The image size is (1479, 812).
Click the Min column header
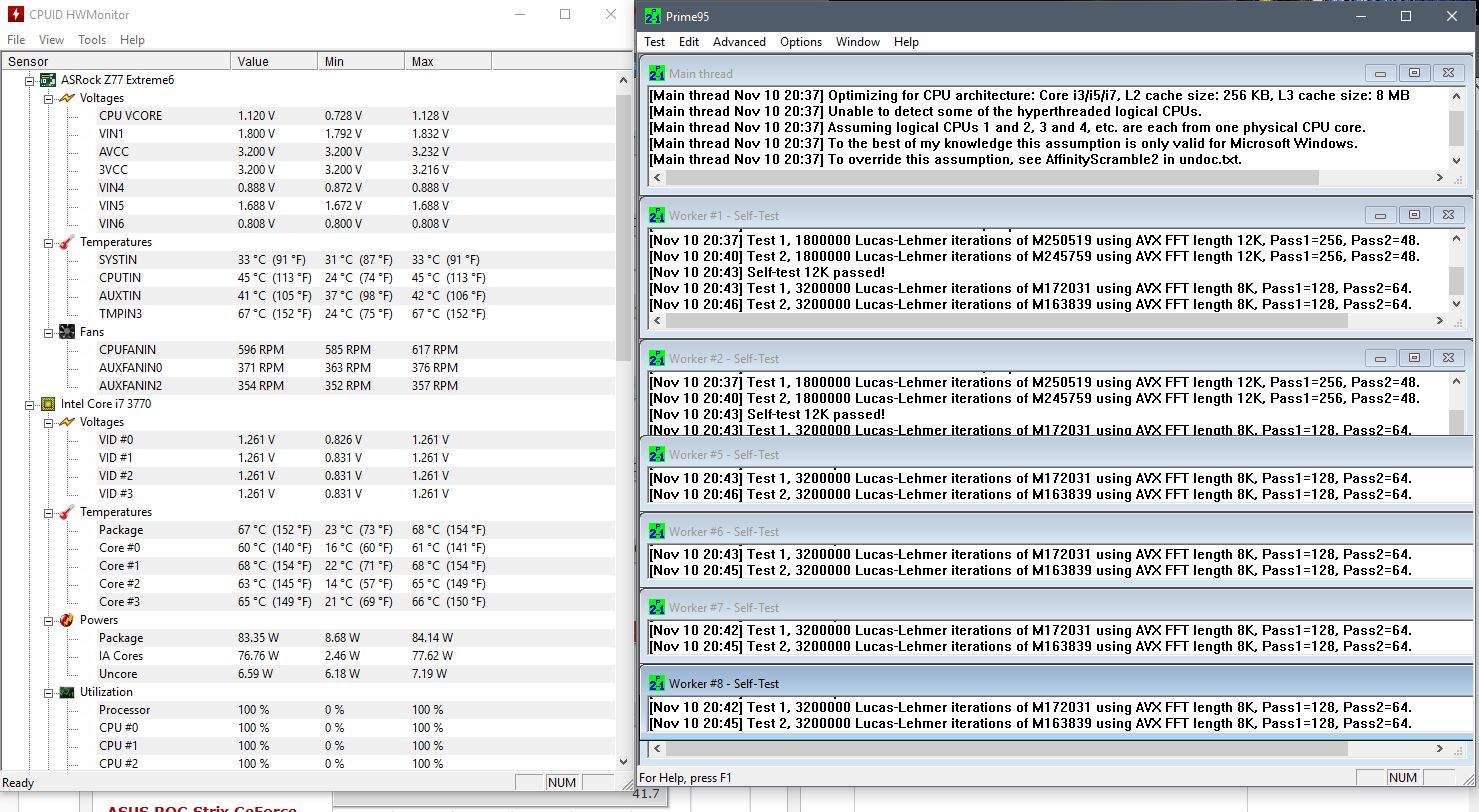coord(361,61)
